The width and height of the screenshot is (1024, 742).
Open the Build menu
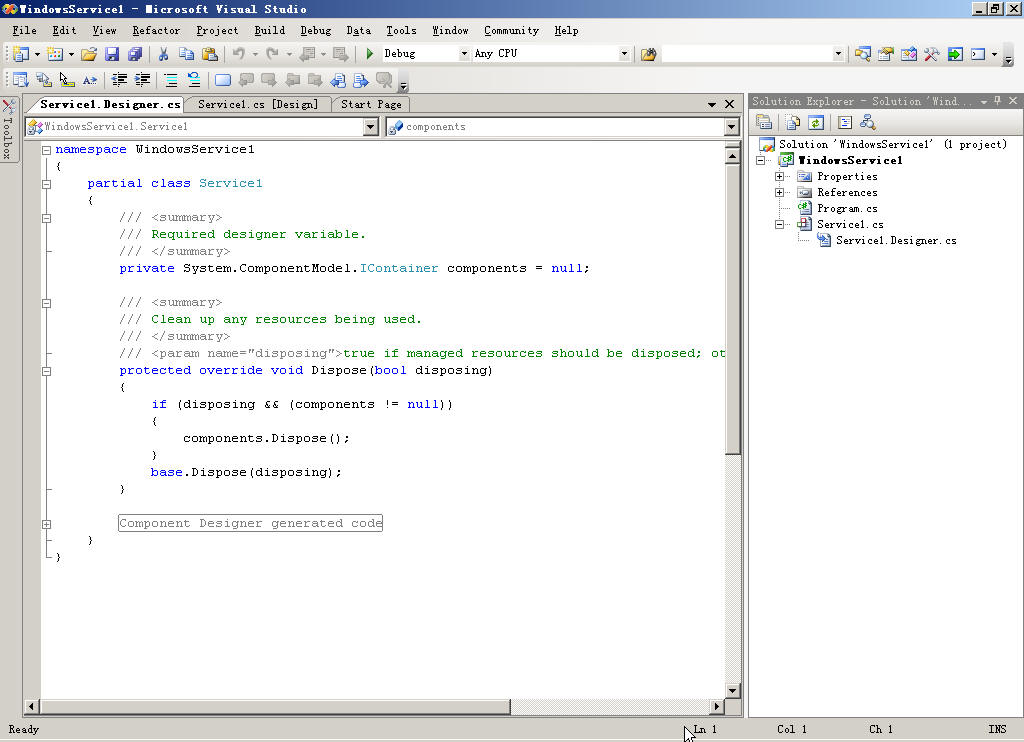(270, 30)
